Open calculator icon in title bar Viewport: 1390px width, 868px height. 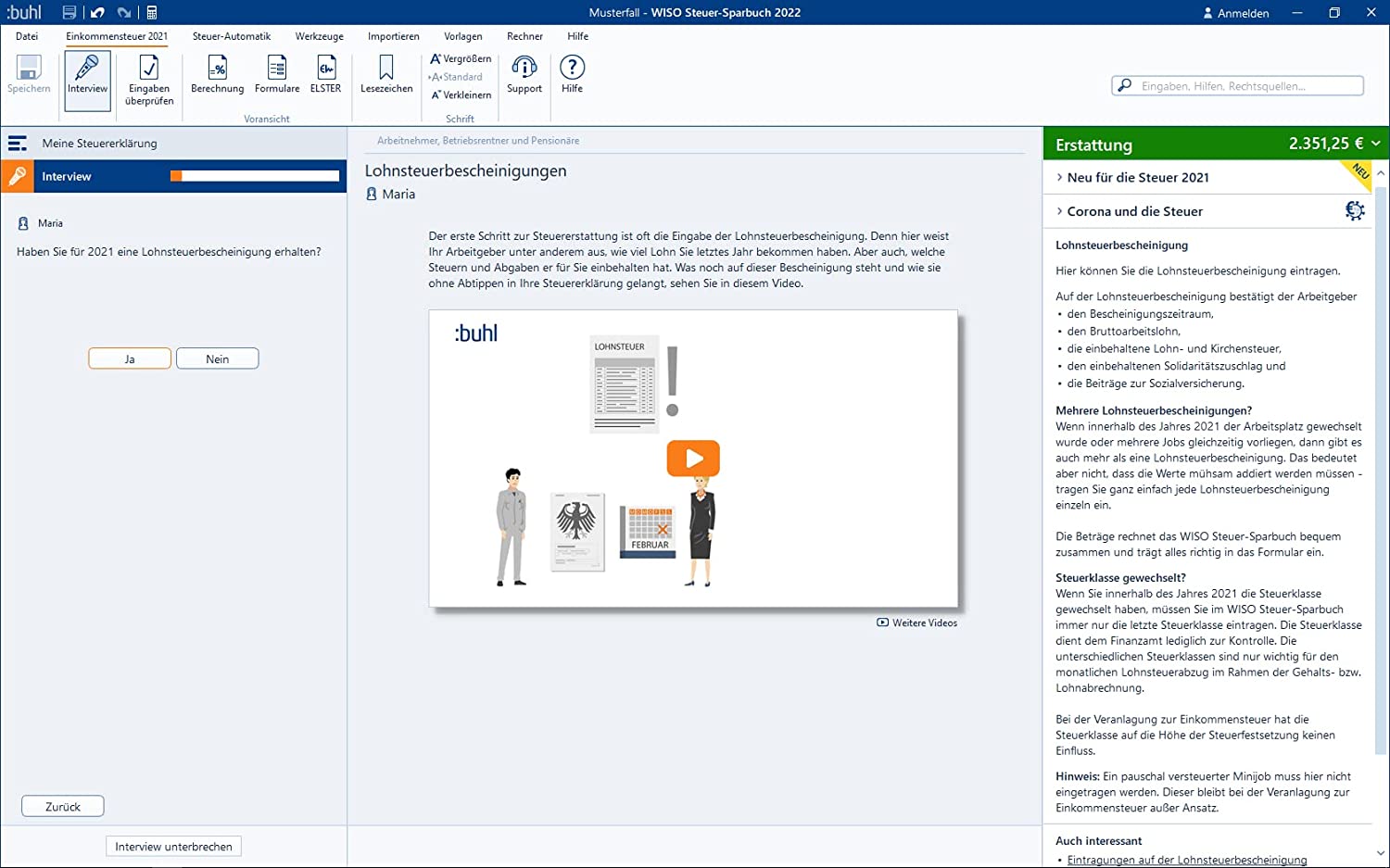point(152,13)
